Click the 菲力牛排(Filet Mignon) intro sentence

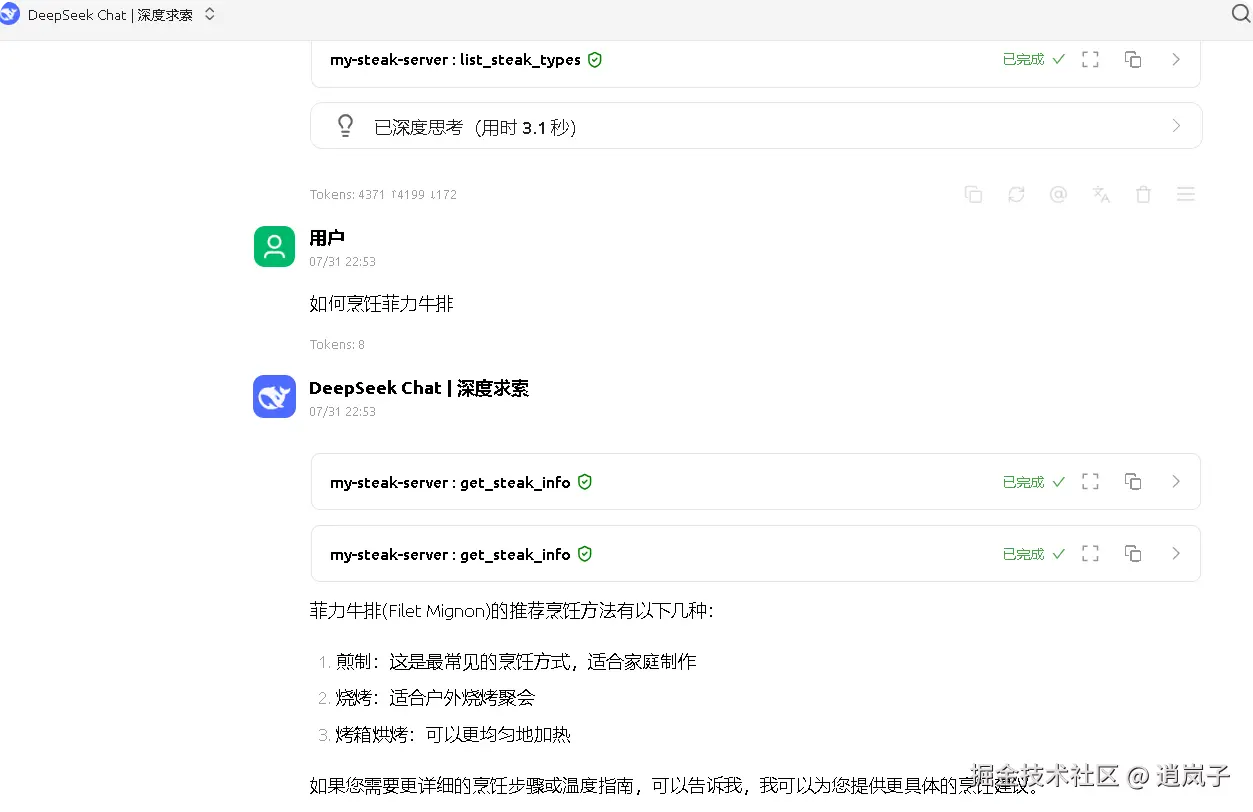(512, 611)
